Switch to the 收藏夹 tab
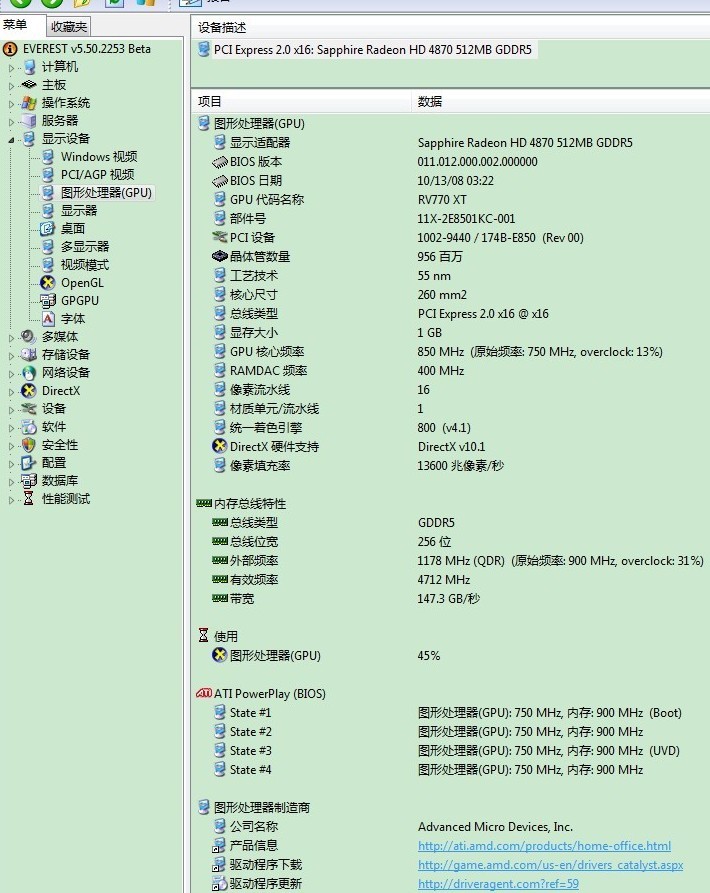 [68, 27]
